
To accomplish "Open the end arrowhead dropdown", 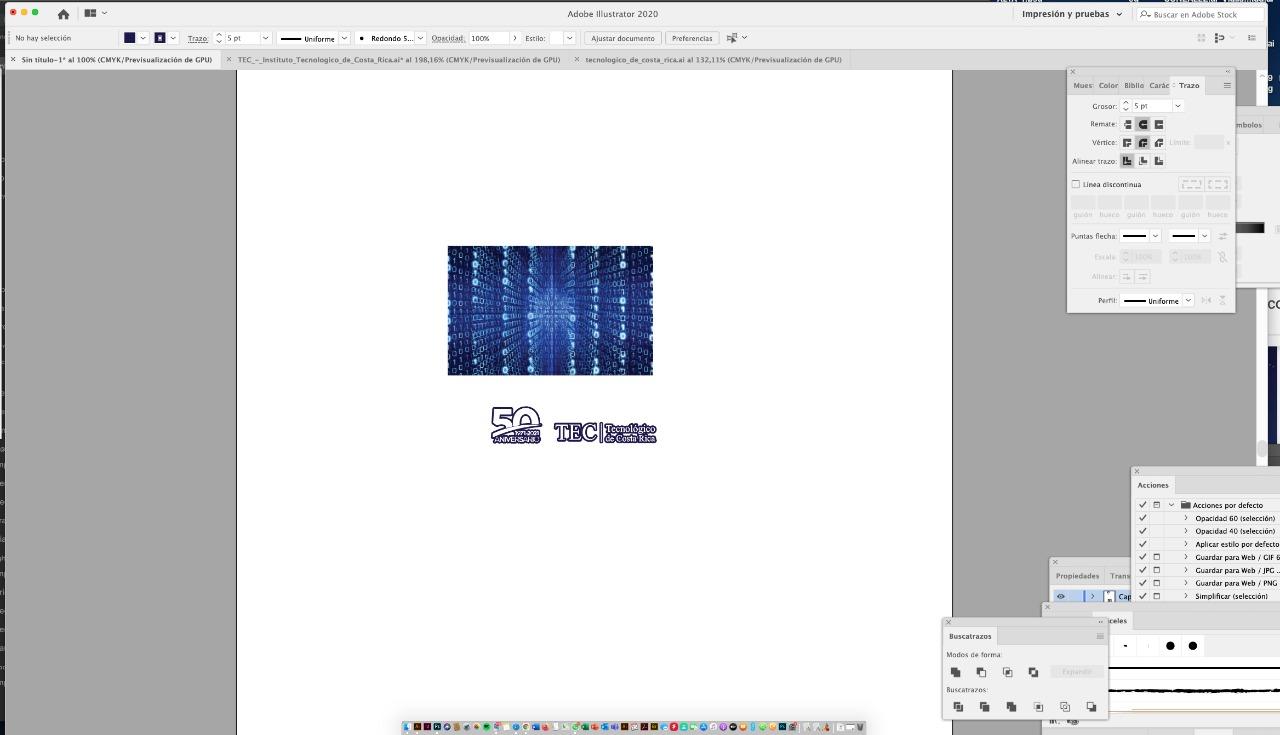I will (x=1204, y=236).
